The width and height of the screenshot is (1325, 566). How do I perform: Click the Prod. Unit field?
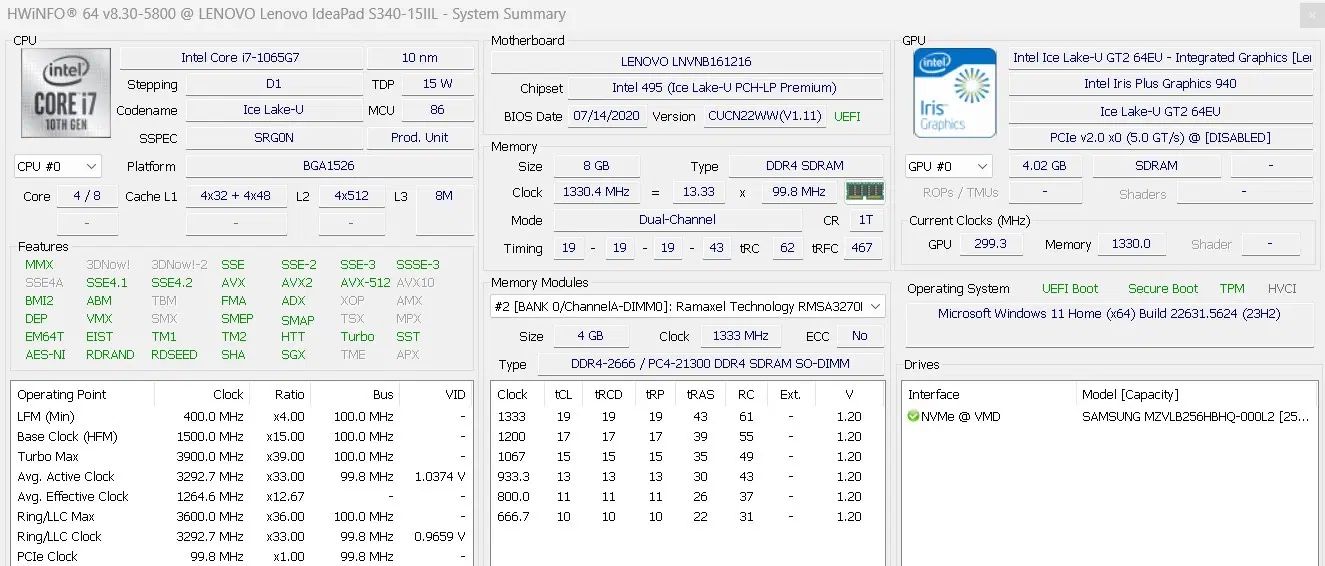pos(420,137)
